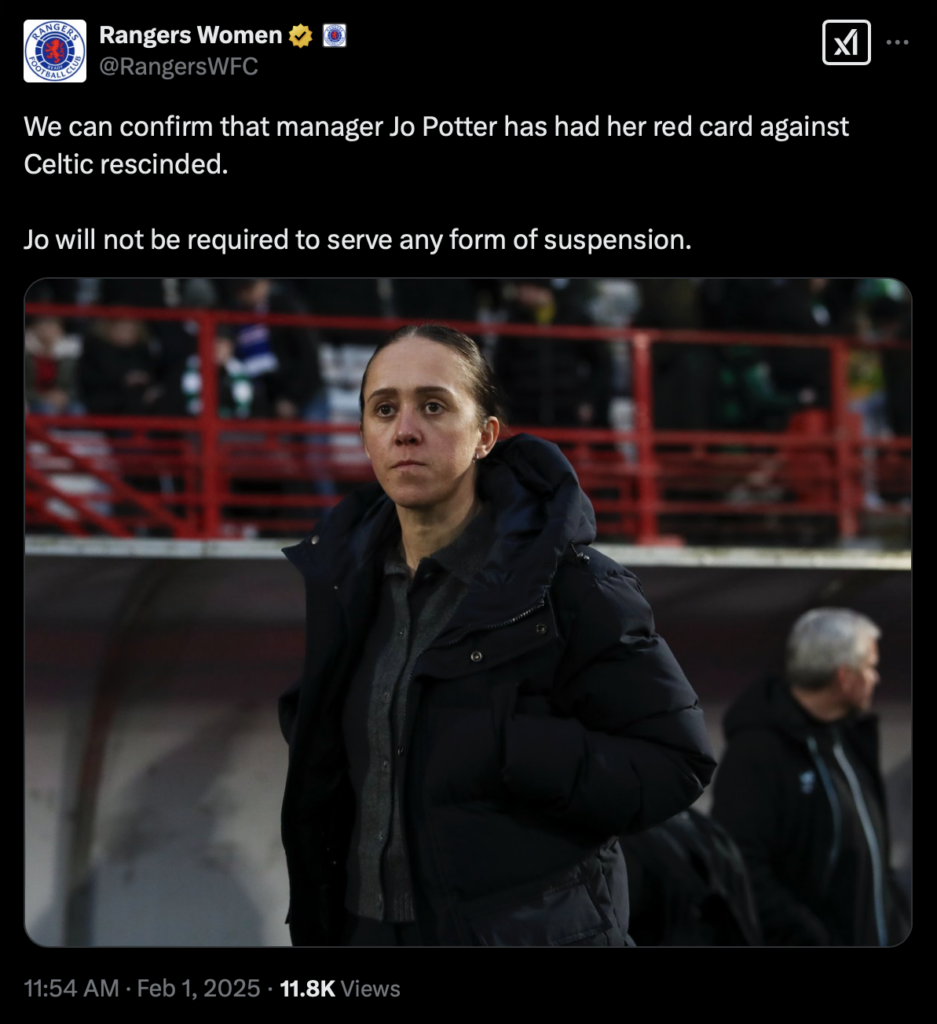Image resolution: width=937 pixels, height=1024 pixels.
Task: Click the Rangers affiliate crest badge
Action: point(334,36)
